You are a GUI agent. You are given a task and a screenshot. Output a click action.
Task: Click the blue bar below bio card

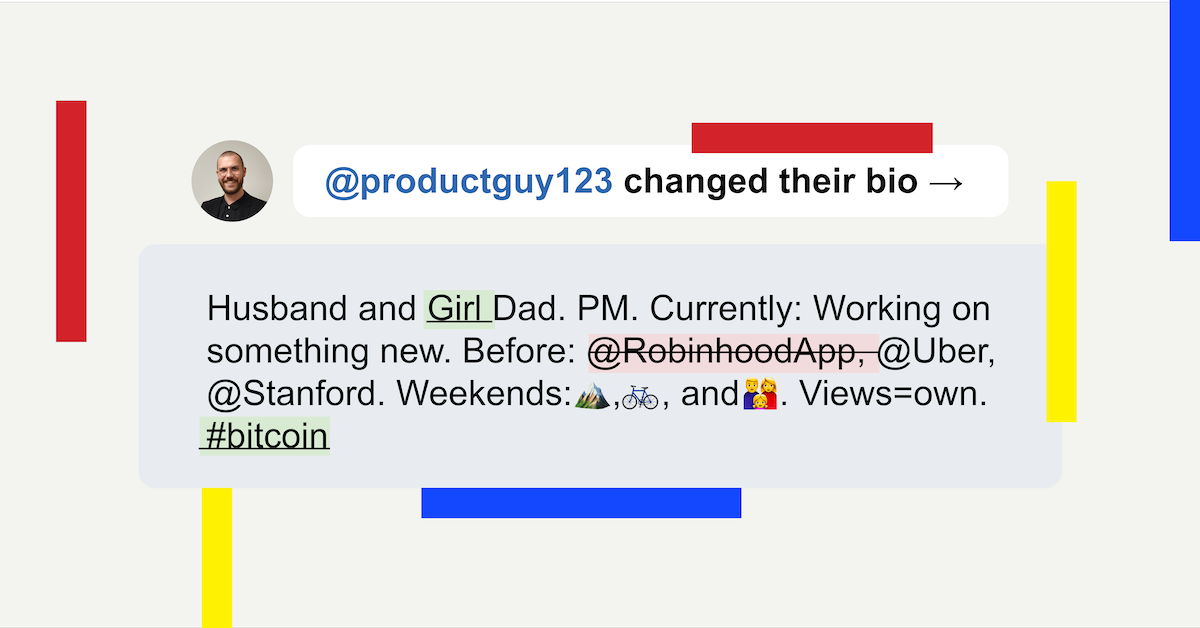click(581, 503)
